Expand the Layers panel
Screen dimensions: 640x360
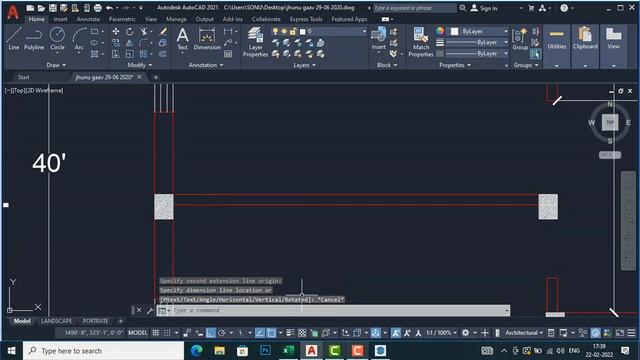[x=304, y=65]
